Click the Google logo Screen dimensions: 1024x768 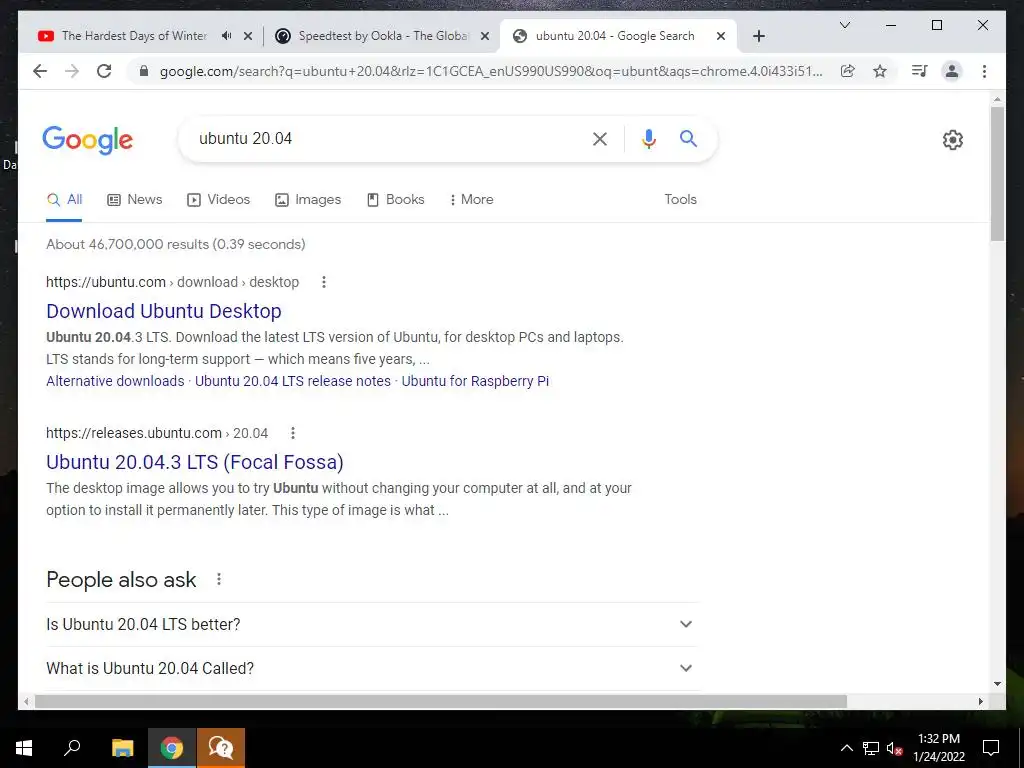[88, 140]
